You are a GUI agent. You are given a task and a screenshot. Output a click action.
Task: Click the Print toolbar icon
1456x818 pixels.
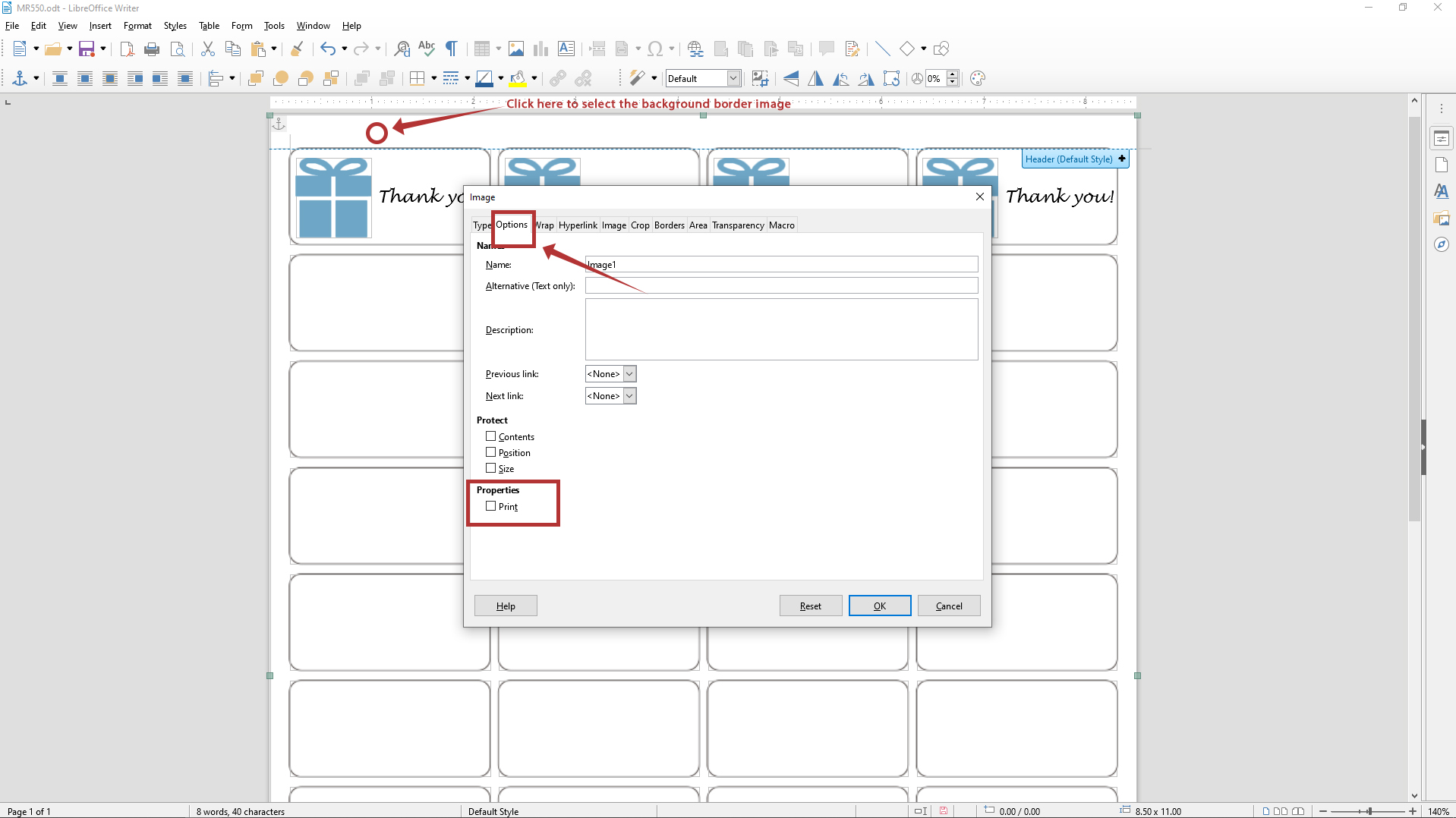point(152,49)
